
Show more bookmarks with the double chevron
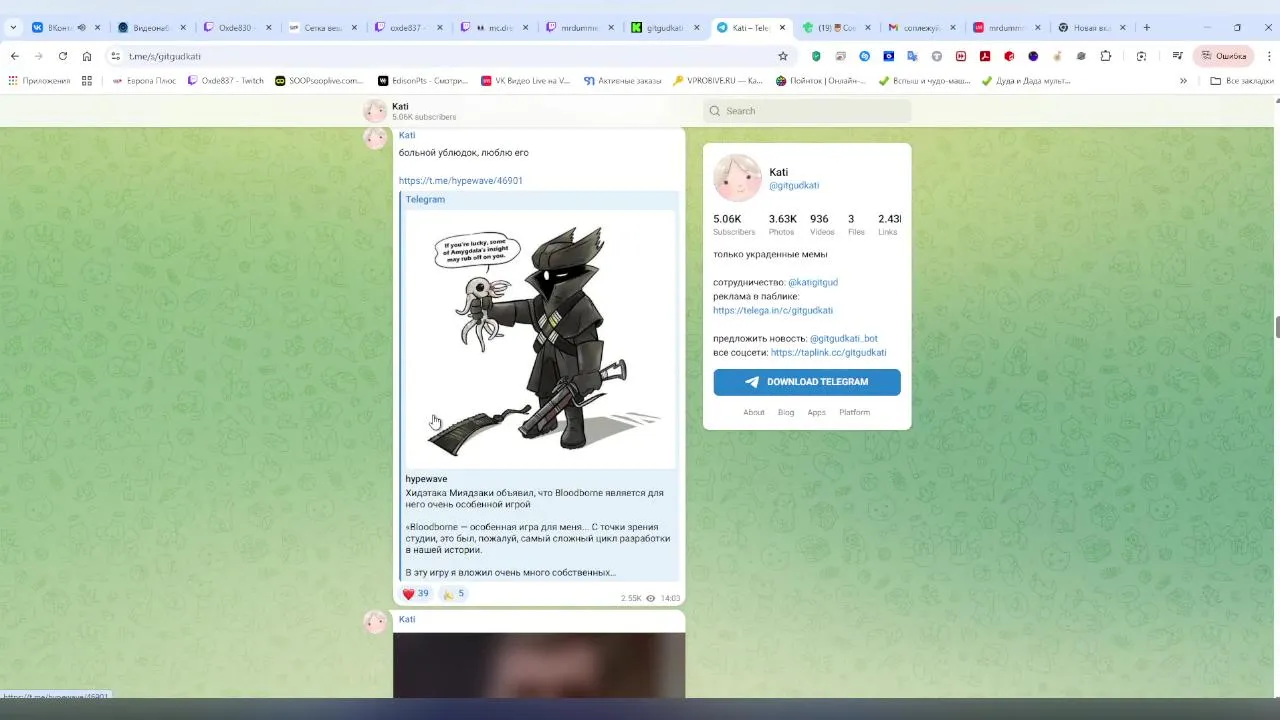(1183, 80)
